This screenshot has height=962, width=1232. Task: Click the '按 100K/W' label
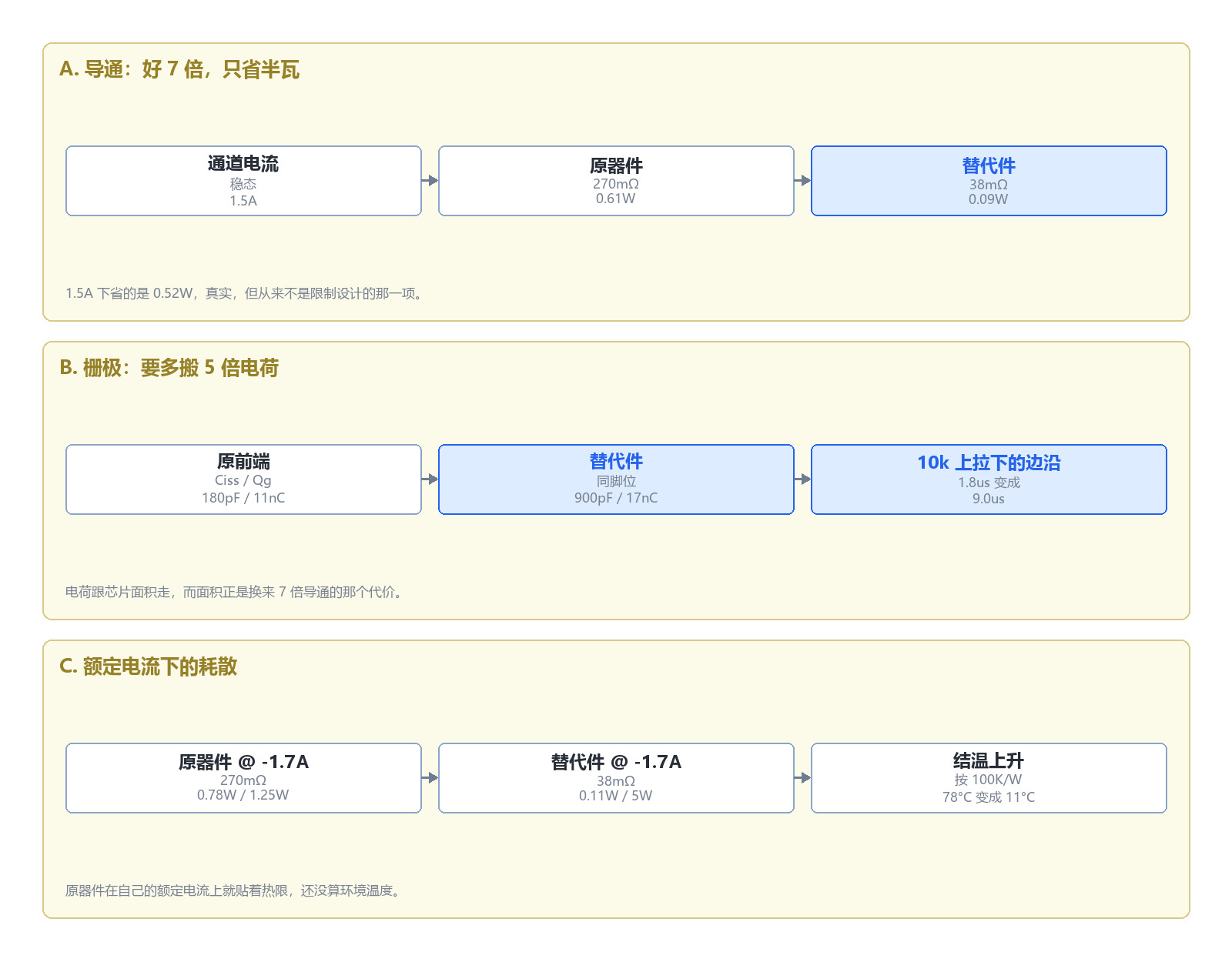pyautogui.click(x=989, y=780)
